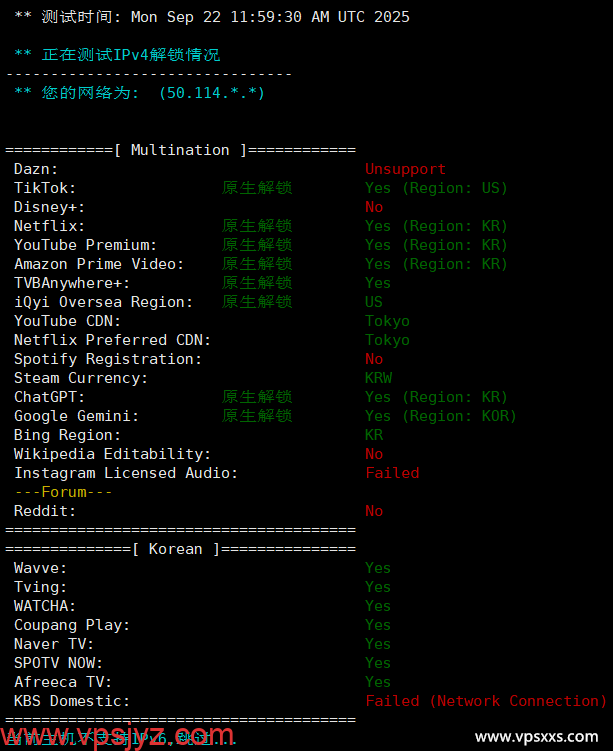Select the Coupang Play Yes result
This screenshot has width=613, height=751.
(x=378, y=625)
